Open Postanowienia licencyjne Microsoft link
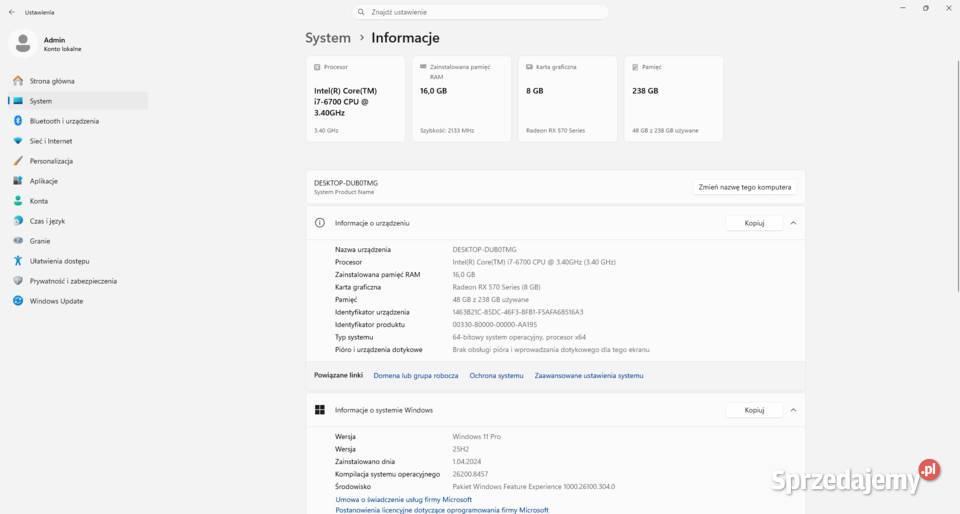The height and width of the screenshot is (514, 960). [442, 510]
